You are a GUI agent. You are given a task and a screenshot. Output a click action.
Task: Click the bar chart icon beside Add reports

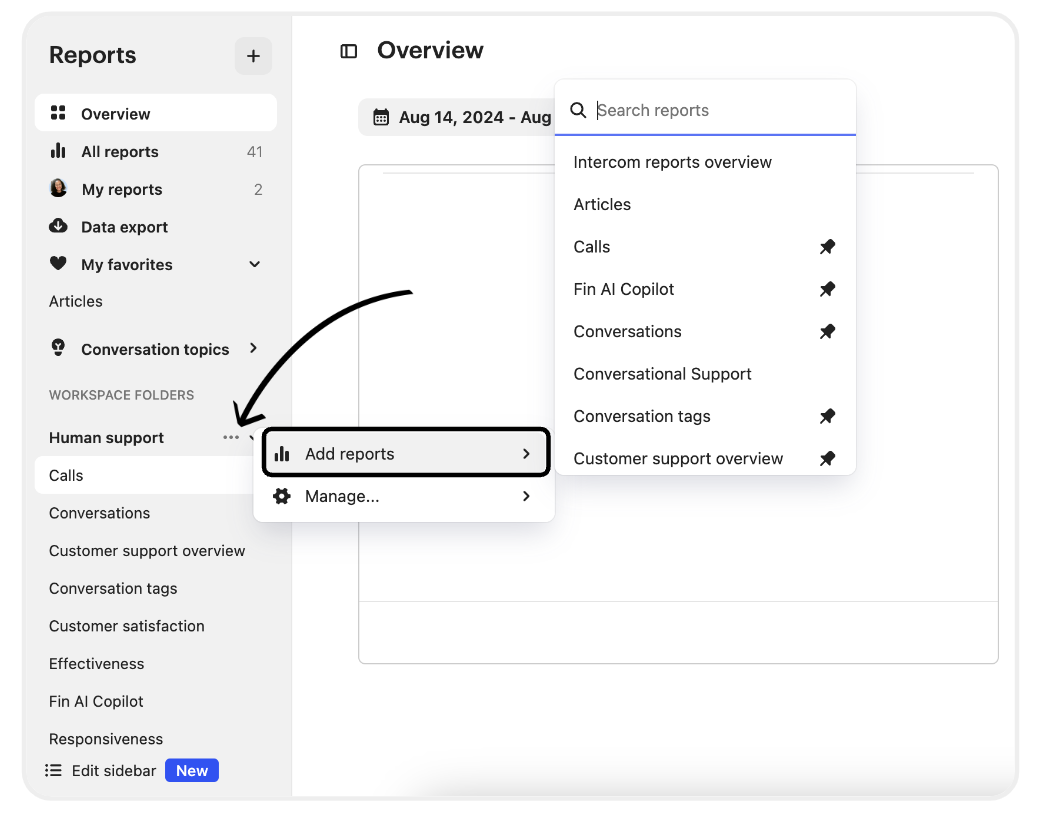click(282, 454)
